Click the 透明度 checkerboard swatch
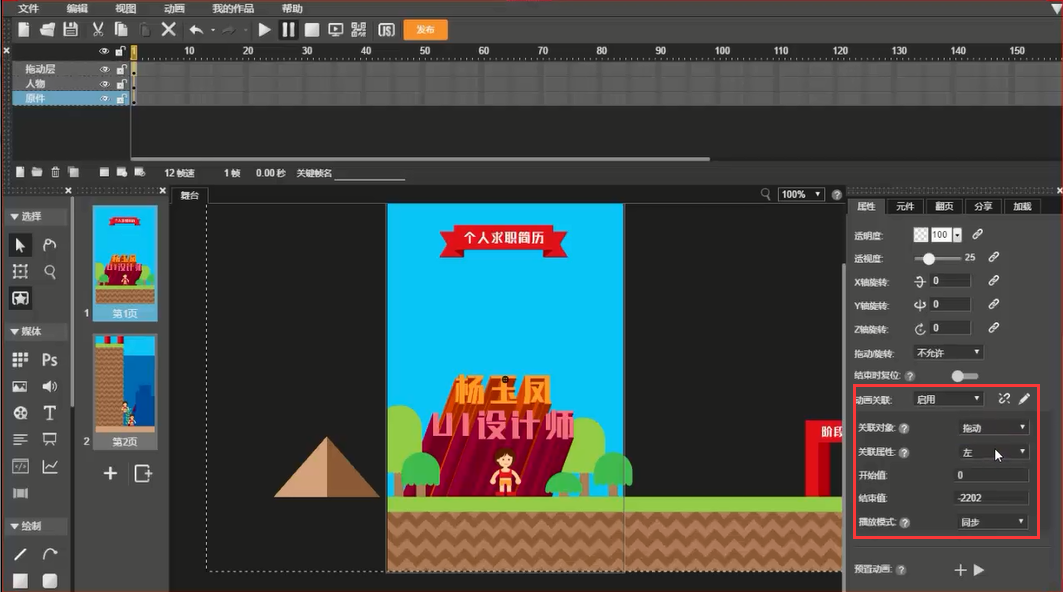Screen dimensions: 1063x592 point(921,235)
